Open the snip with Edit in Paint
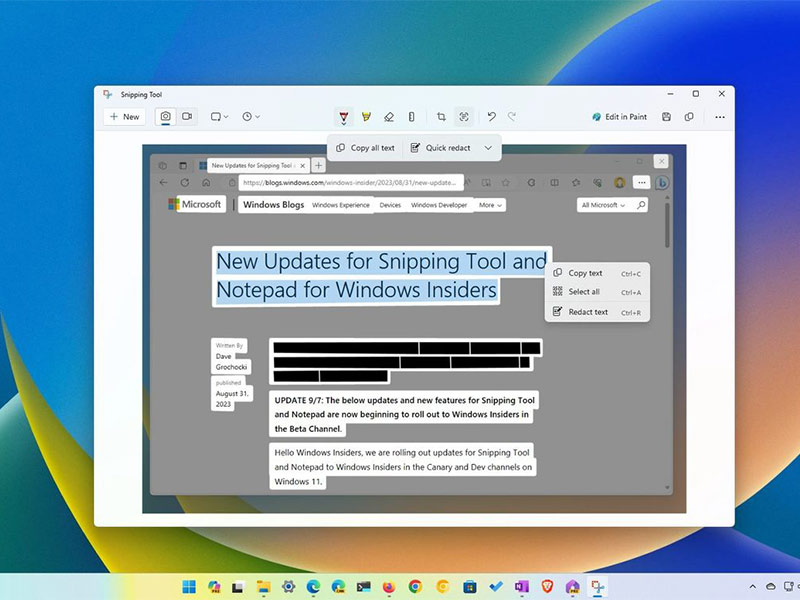This screenshot has width=800, height=600. [619, 117]
